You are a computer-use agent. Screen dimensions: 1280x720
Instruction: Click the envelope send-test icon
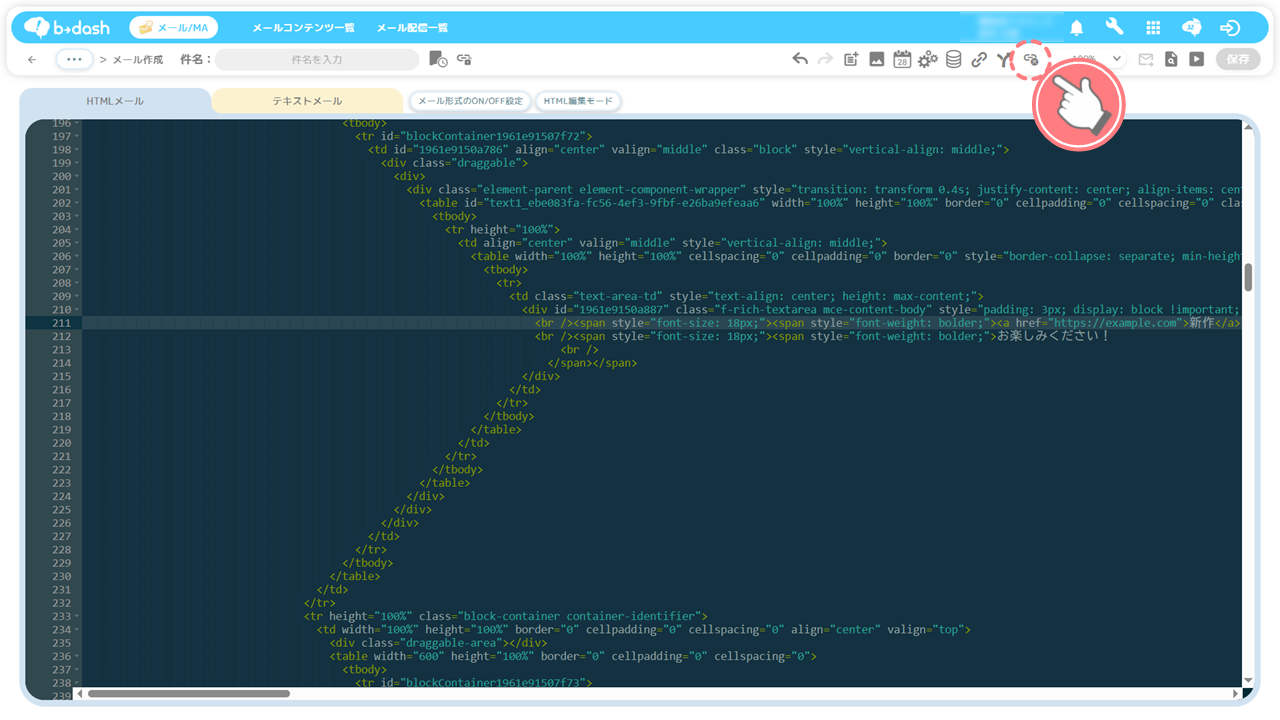(x=1146, y=59)
